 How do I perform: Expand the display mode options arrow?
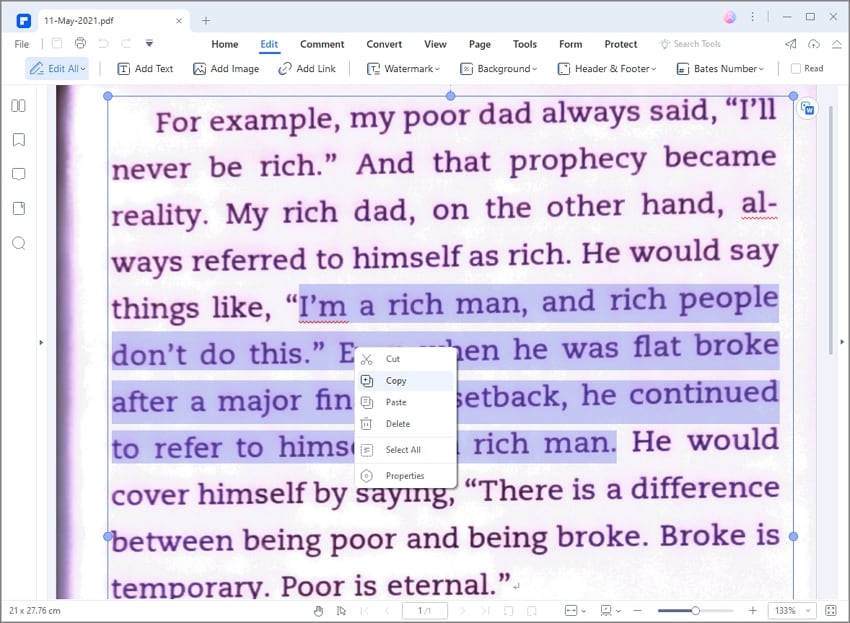[619, 611]
